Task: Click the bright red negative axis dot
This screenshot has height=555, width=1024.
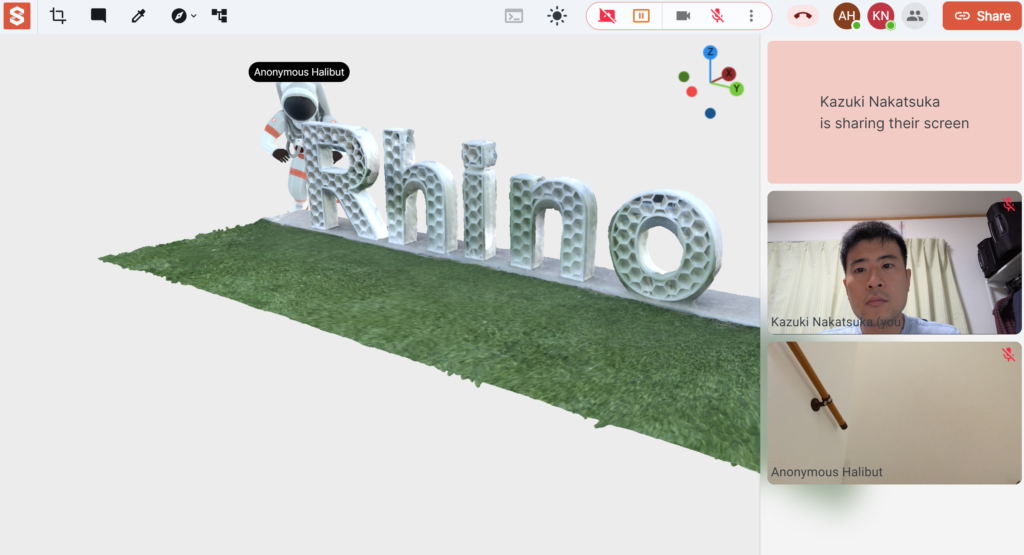Action: (x=692, y=91)
